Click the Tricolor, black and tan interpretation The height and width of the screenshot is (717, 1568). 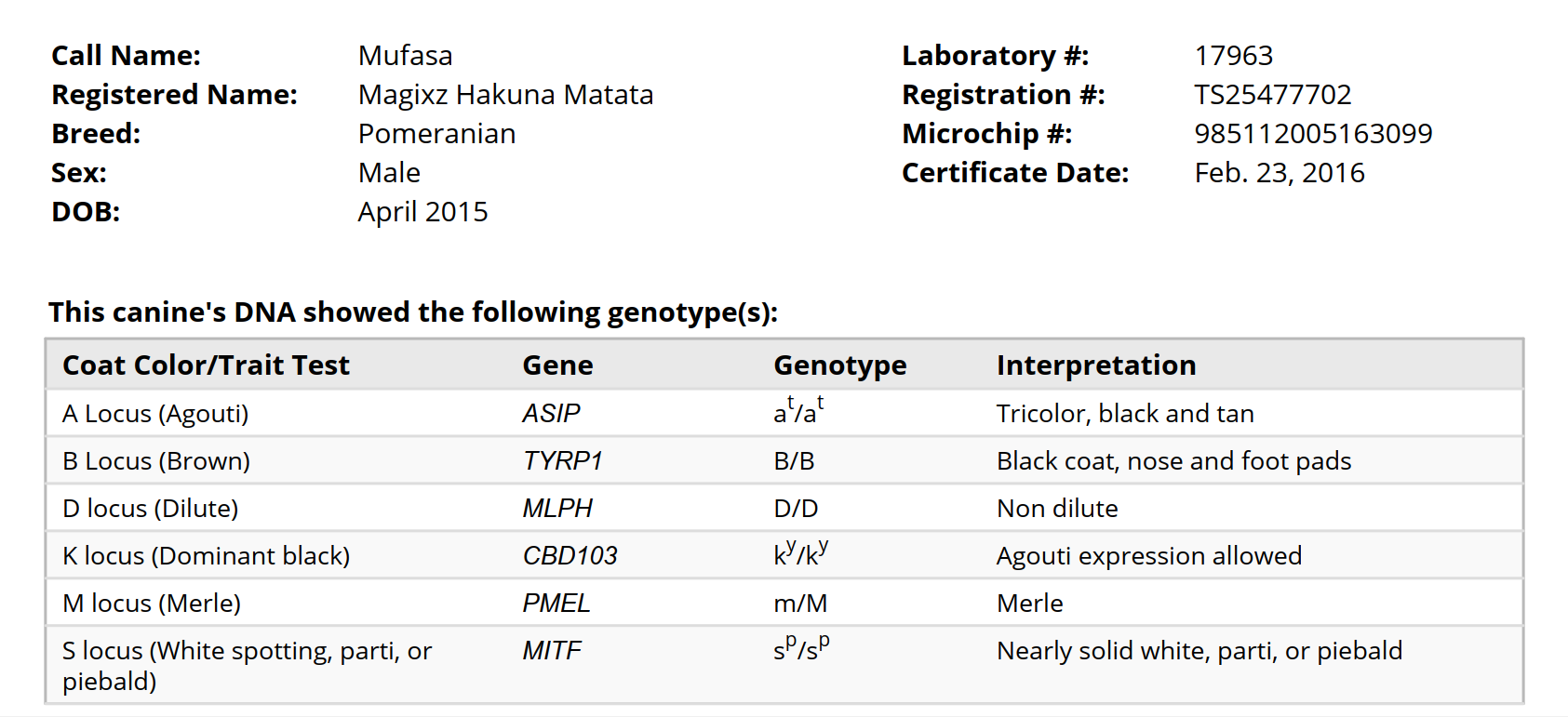(1124, 414)
